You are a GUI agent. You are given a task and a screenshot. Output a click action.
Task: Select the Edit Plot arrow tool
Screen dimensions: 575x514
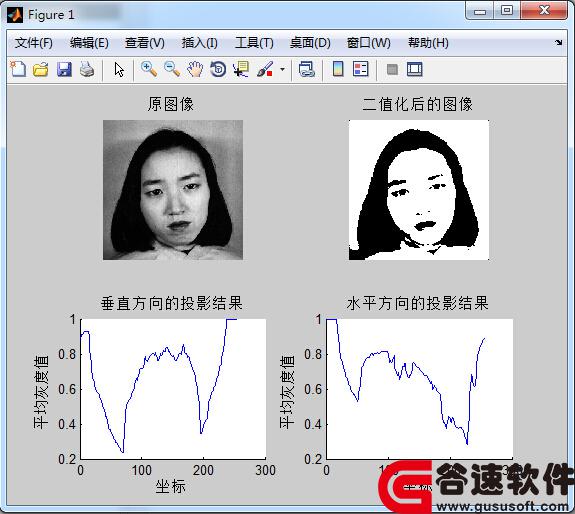[119, 69]
